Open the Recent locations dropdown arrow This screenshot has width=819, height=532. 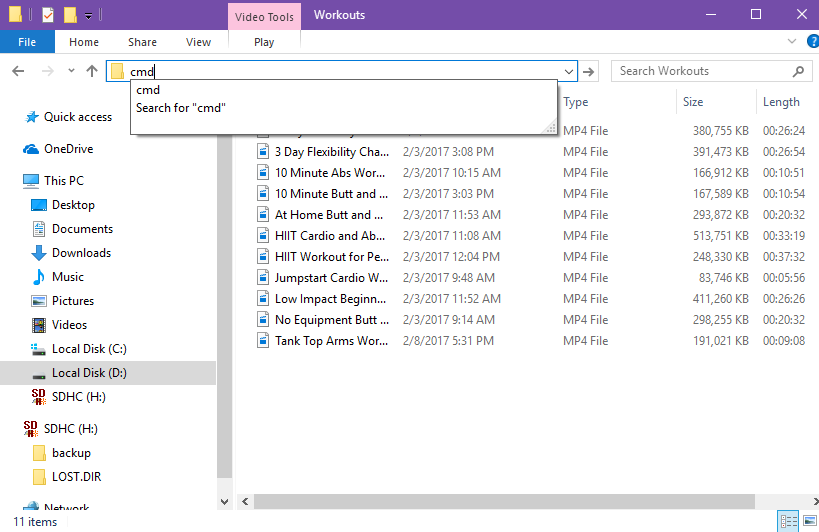[x=71, y=70]
